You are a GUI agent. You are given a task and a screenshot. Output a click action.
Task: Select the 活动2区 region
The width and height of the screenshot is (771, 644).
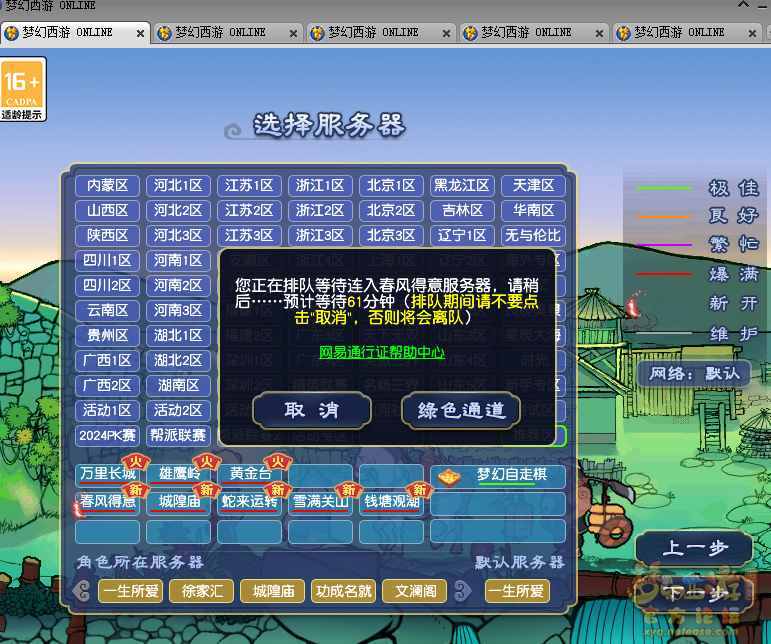[178, 410]
